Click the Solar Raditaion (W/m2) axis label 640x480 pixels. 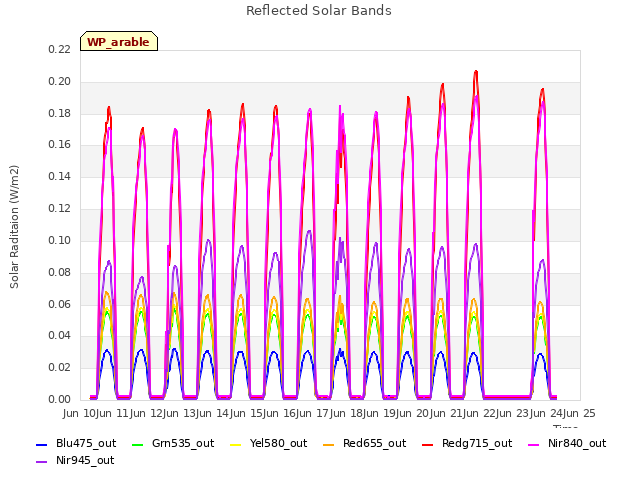coord(14,227)
